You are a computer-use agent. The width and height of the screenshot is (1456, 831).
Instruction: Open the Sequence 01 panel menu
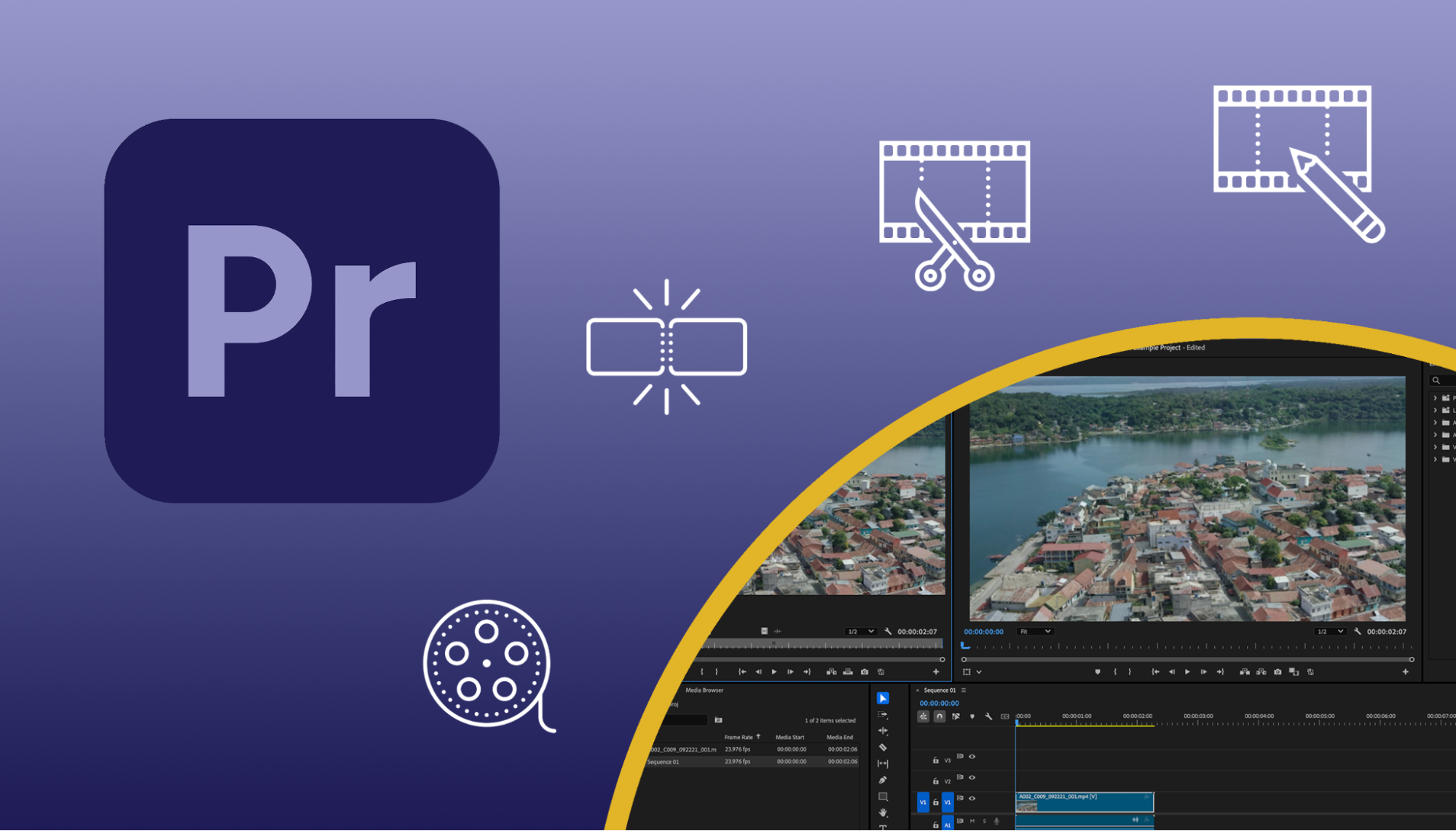(x=964, y=690)
